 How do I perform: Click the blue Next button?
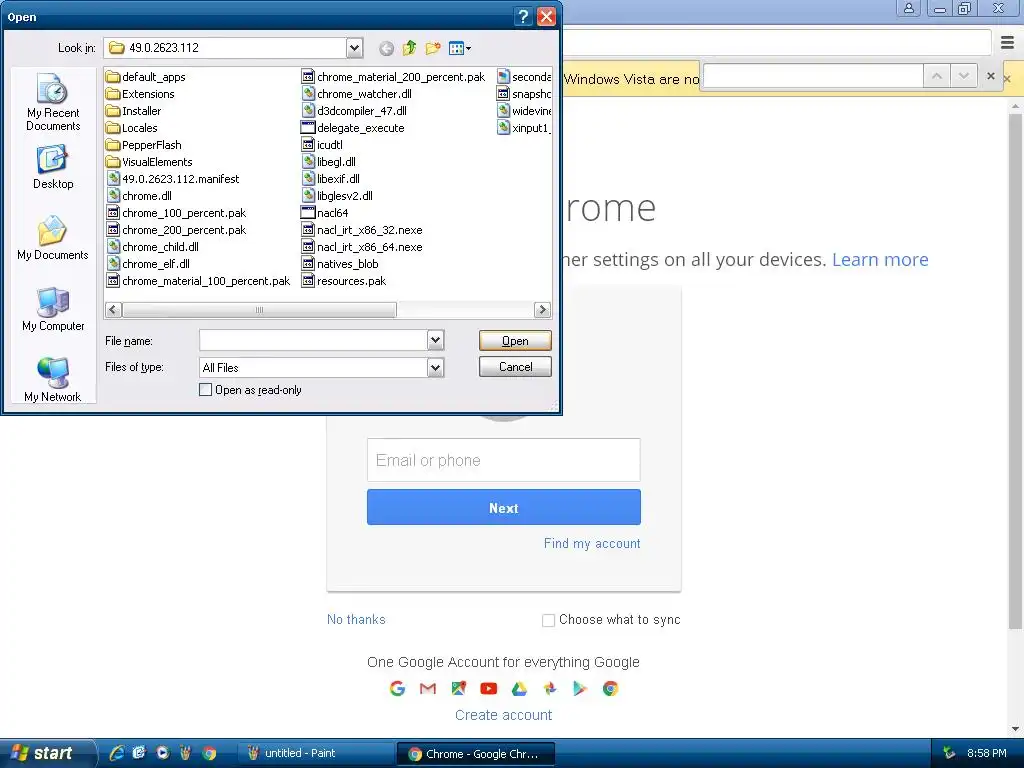[x=504, y=507]
